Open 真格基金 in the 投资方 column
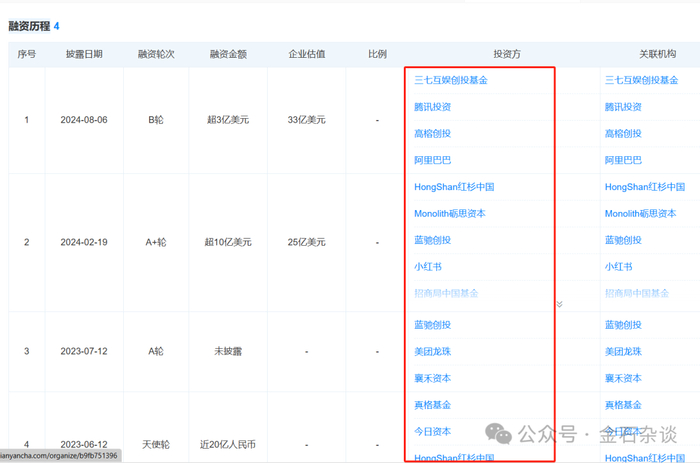The height and width of the screenshot is (463, 700). 432,405
